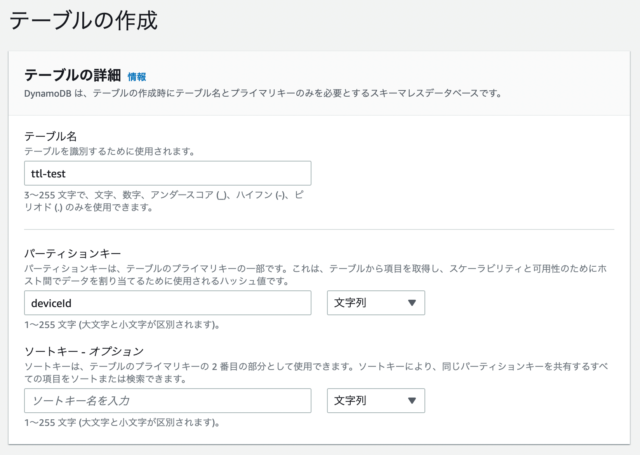Click the テーブルの作成 page heading
The width and height of the screenshot is (640, 455).
[x=83, y=20]
